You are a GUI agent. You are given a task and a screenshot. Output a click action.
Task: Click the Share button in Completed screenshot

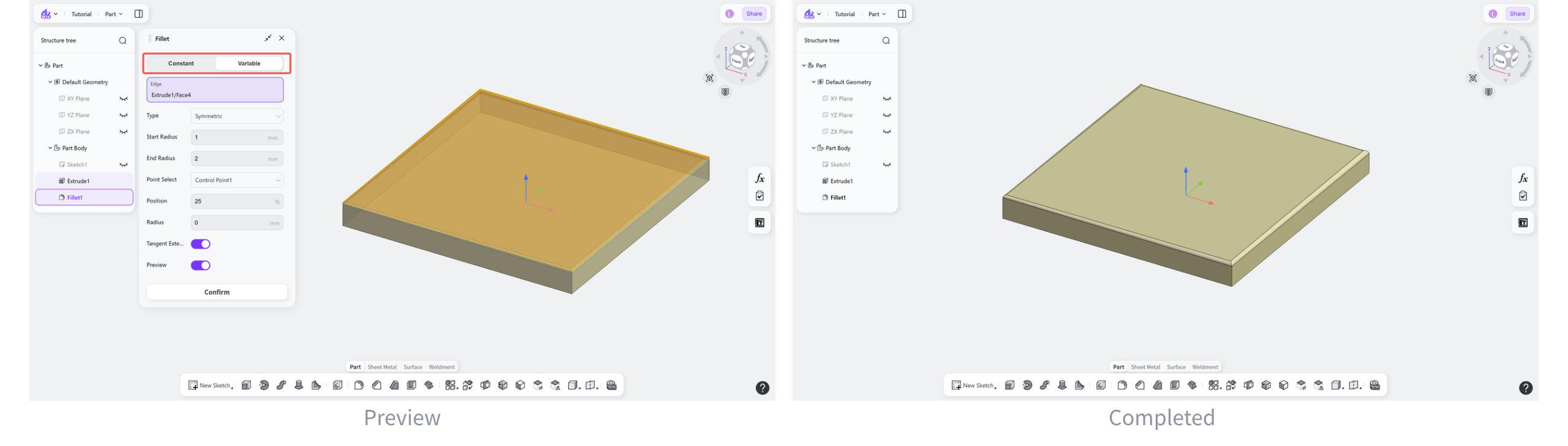click(x=1517, y=13)
